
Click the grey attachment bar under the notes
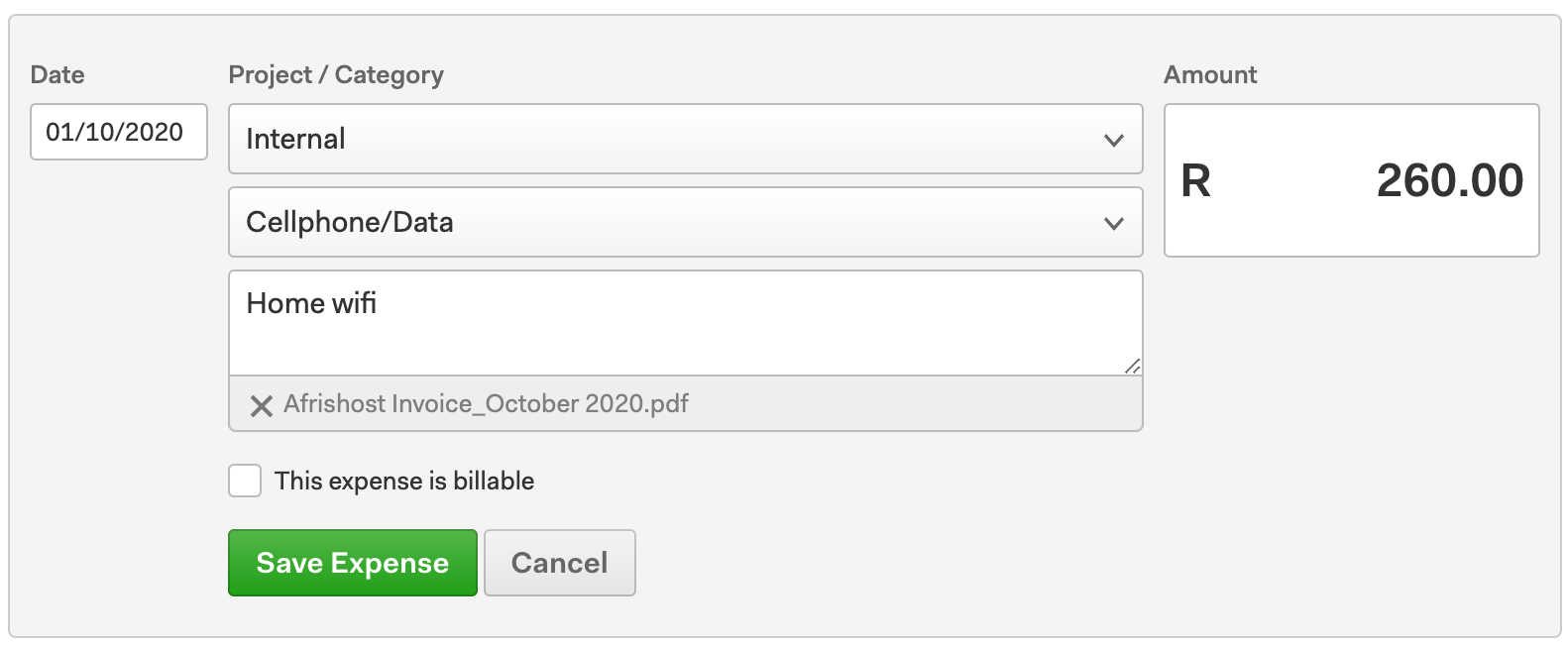(x=686, y=403)
